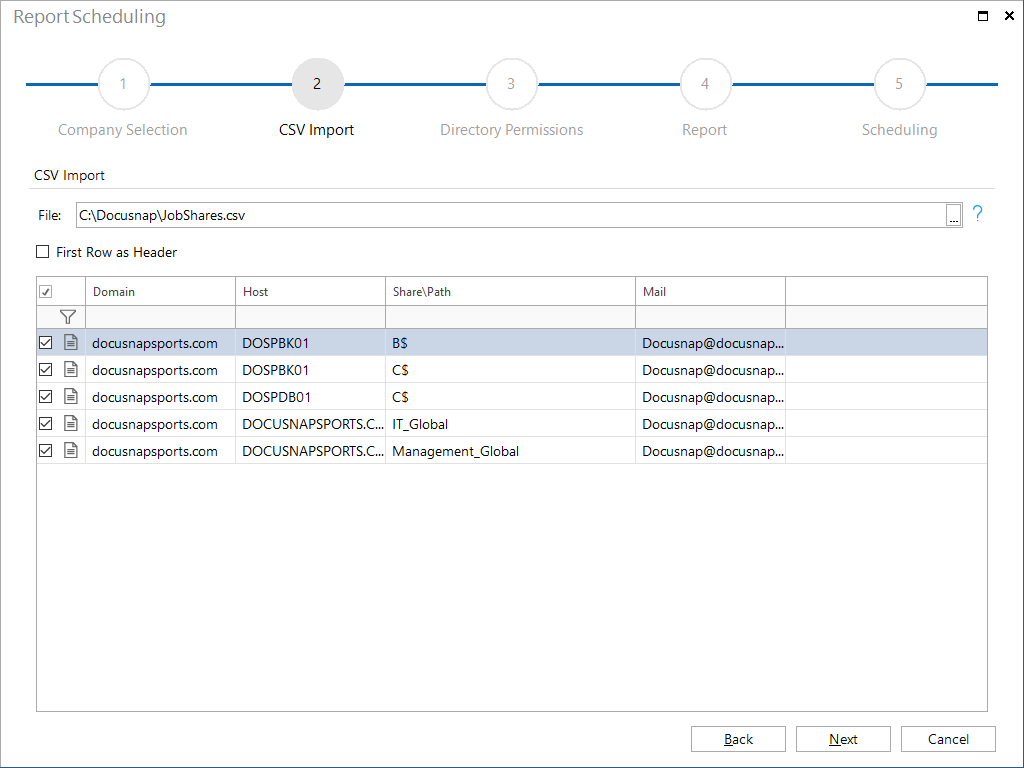Sort by the Mail column header

point(711,291)
